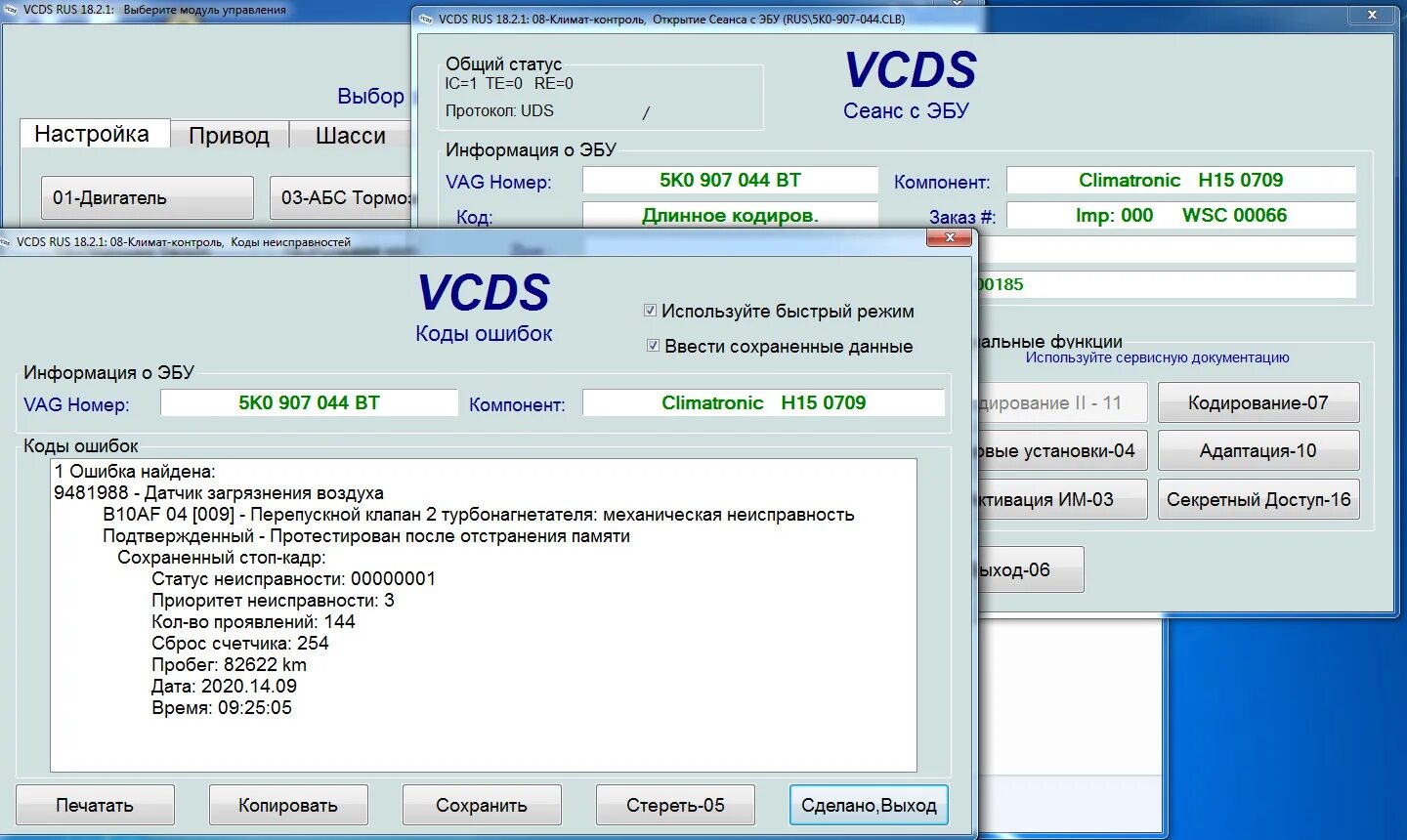
Task: Click the Выход-06 button in session window
Action: point(1030,569)
